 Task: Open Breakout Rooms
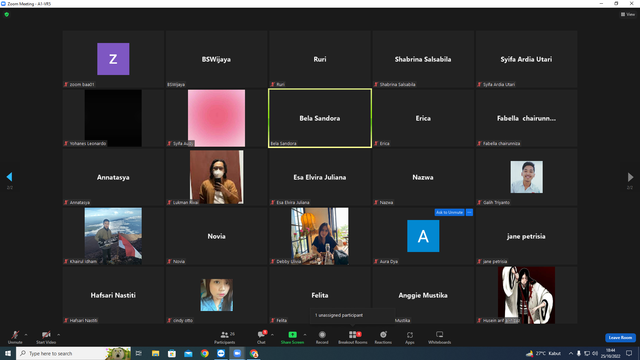click(353, 337)
